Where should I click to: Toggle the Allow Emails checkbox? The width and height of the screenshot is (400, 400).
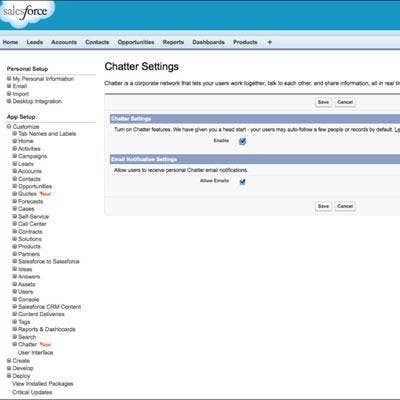click(242, 182)
